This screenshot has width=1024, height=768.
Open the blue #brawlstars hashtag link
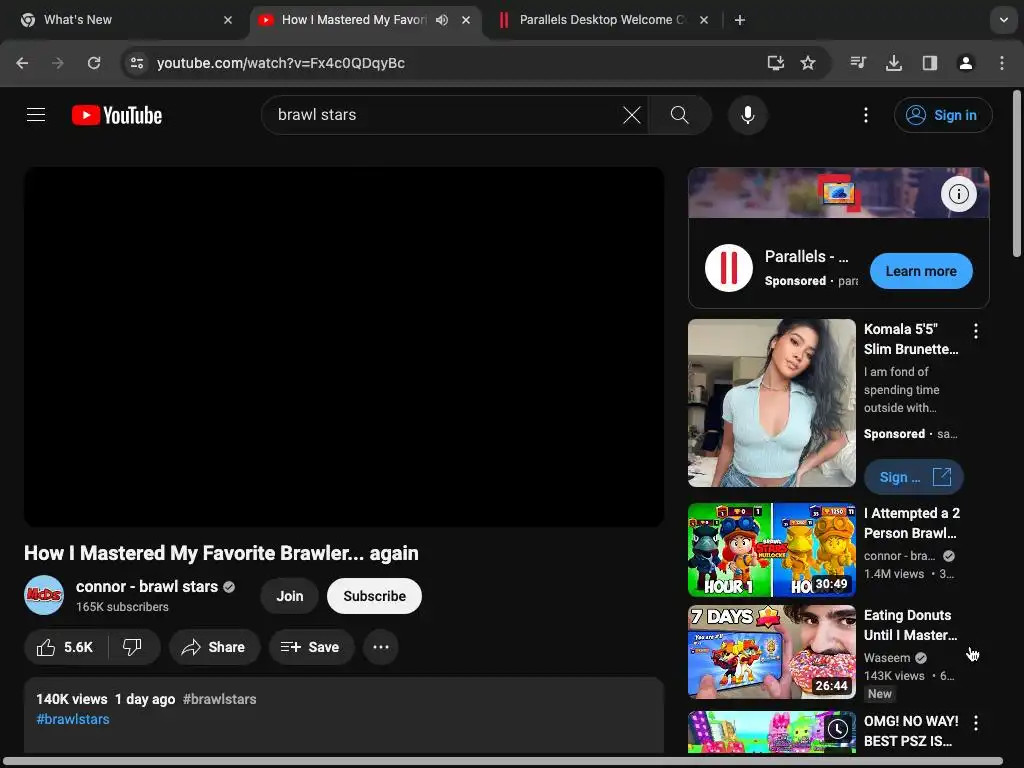pos(72,719)
